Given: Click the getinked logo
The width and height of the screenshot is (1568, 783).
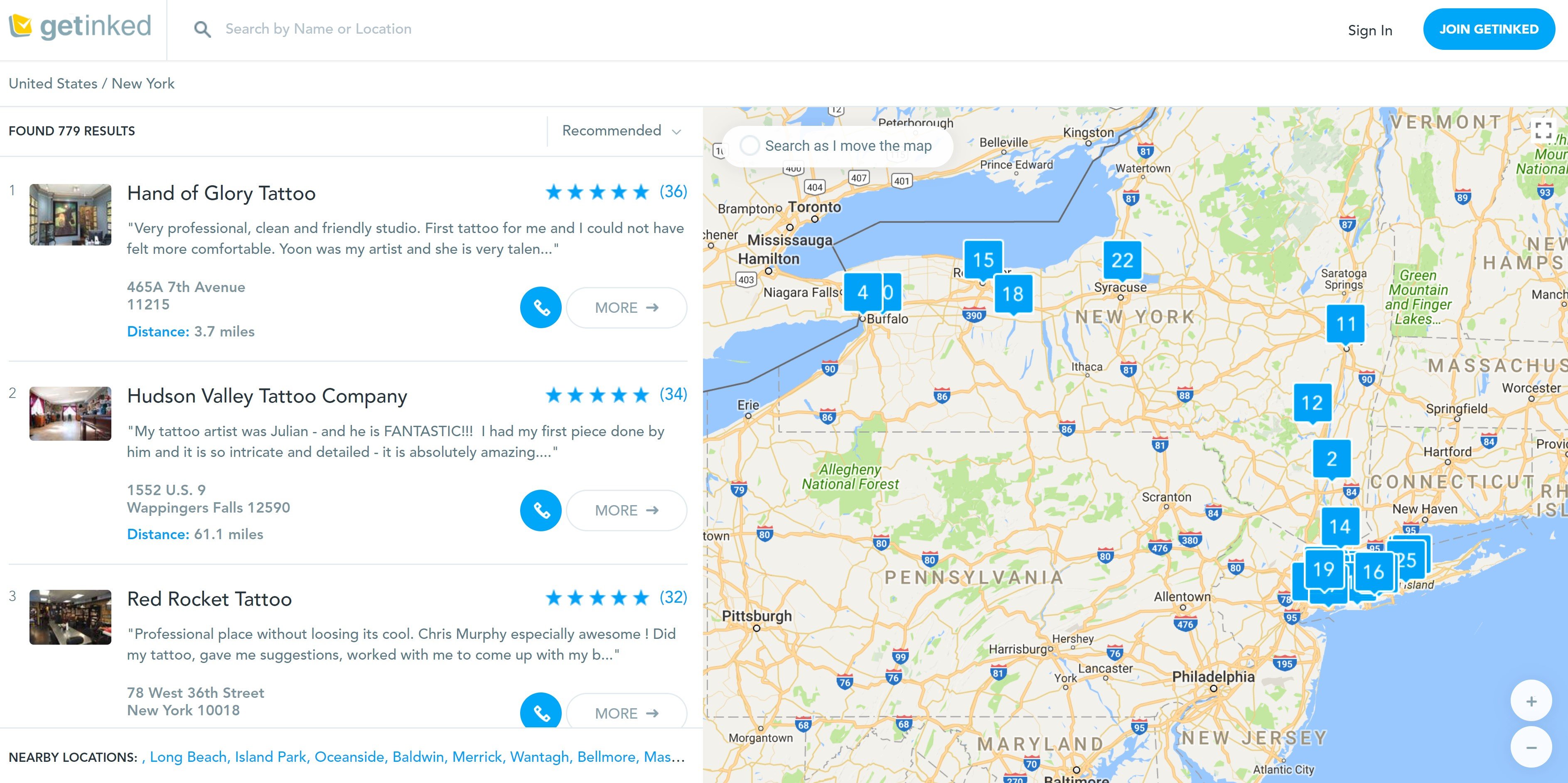Looking at the screenshot, I should [80, 26].
